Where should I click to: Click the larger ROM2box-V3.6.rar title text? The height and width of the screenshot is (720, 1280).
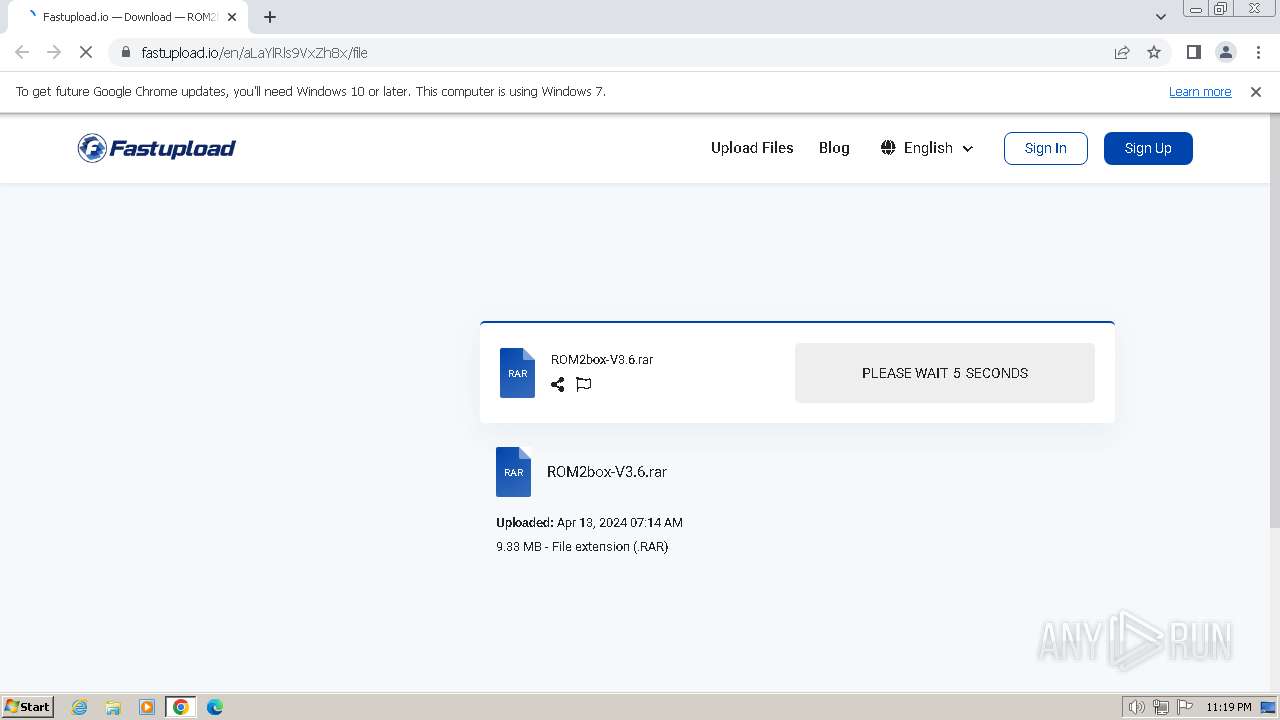607,472
